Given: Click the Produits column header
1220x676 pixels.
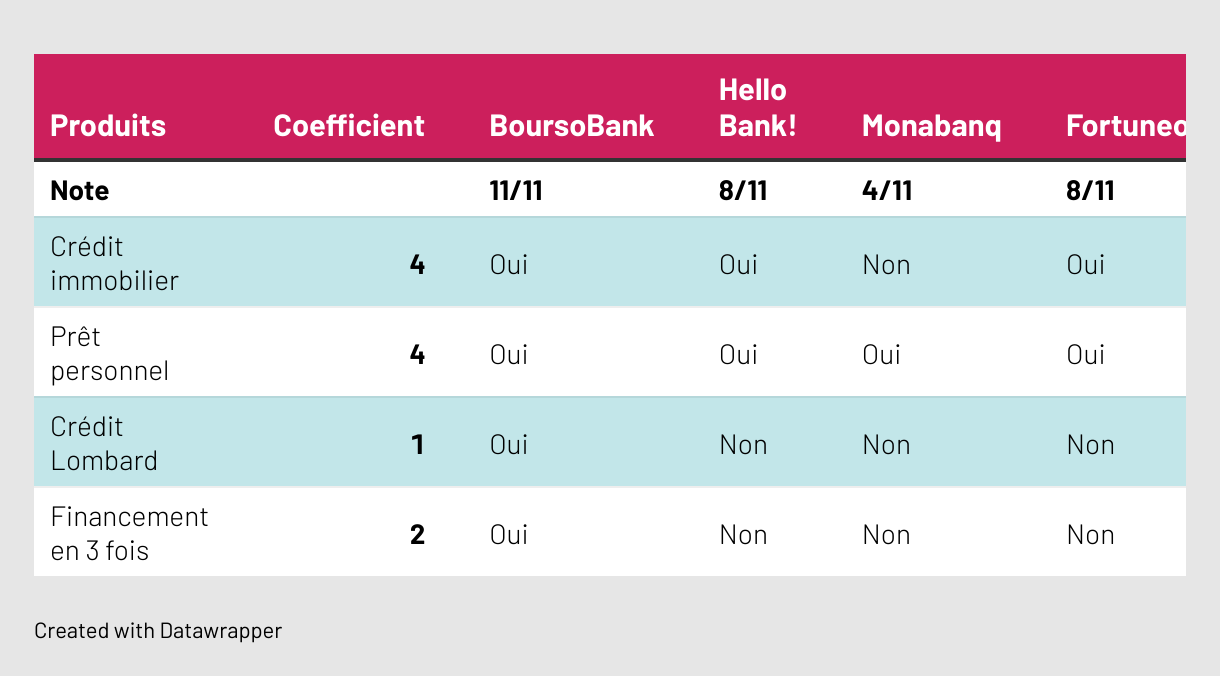Looking at the screenshot, I should coord(108,126).
